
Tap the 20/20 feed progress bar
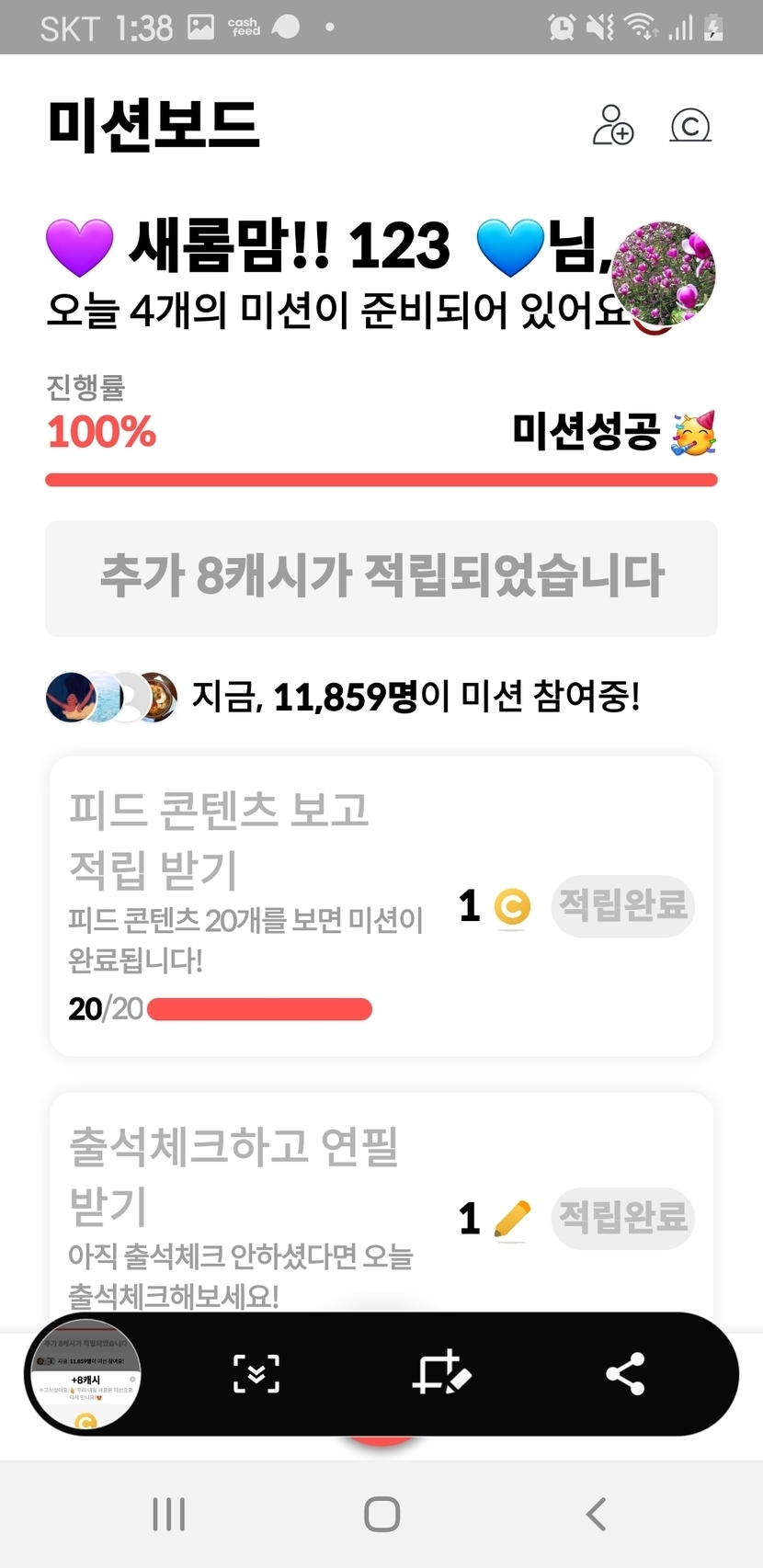[x=259, y=1009]
